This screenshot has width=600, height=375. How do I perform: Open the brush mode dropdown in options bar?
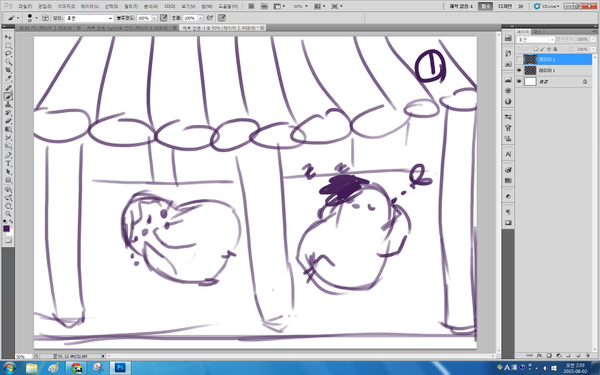coord(89,18)
